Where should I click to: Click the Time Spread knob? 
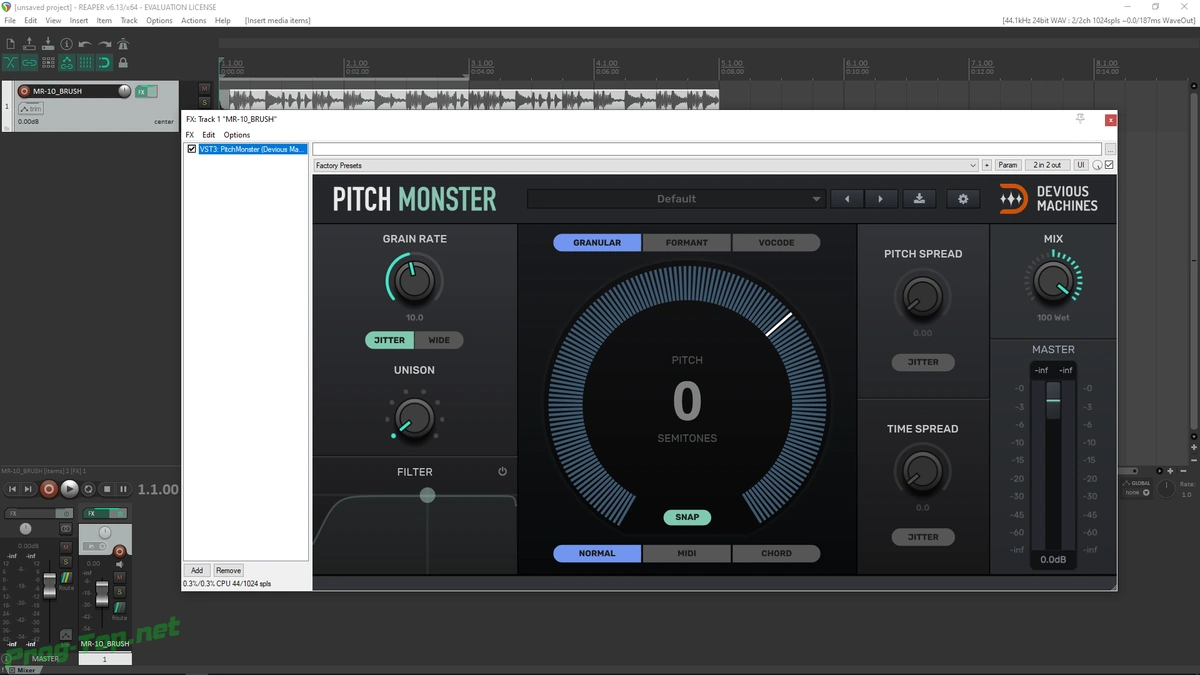[x=922, y=469]
